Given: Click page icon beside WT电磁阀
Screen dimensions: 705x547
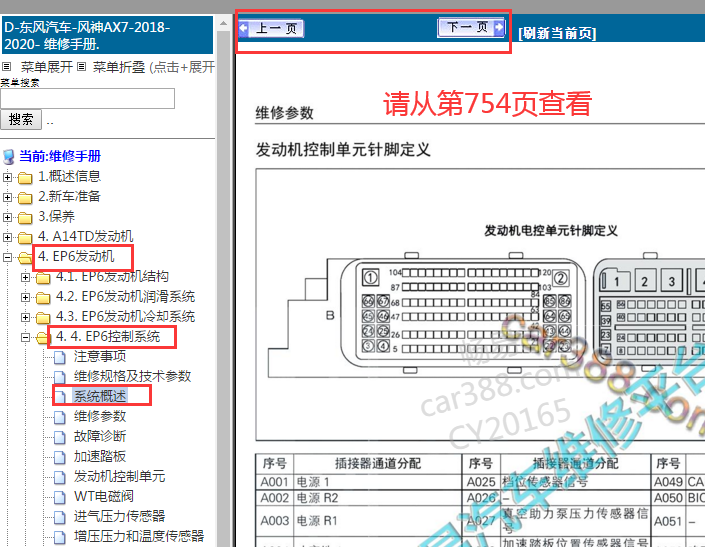Looking at the screenshot, I should [x=60, y=498].
